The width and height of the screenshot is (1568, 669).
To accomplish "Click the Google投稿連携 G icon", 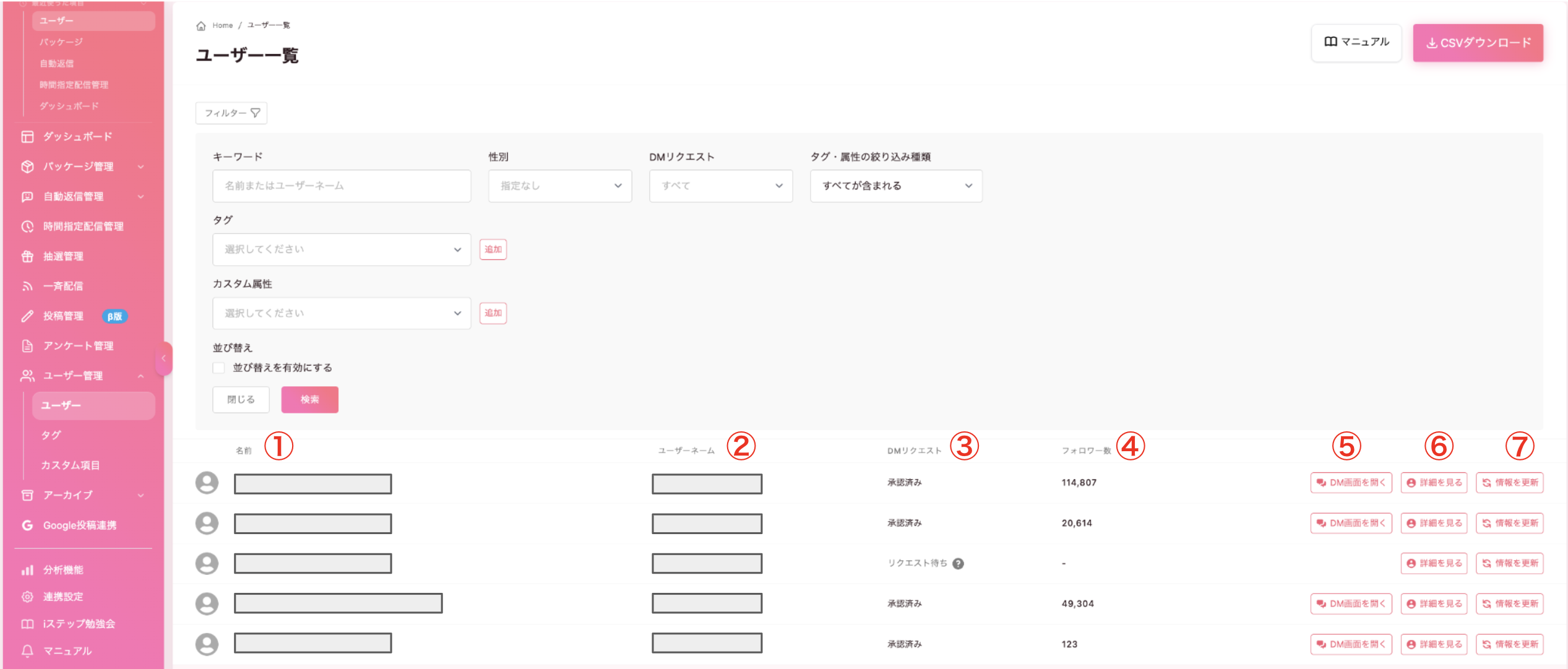I will 27,525.
